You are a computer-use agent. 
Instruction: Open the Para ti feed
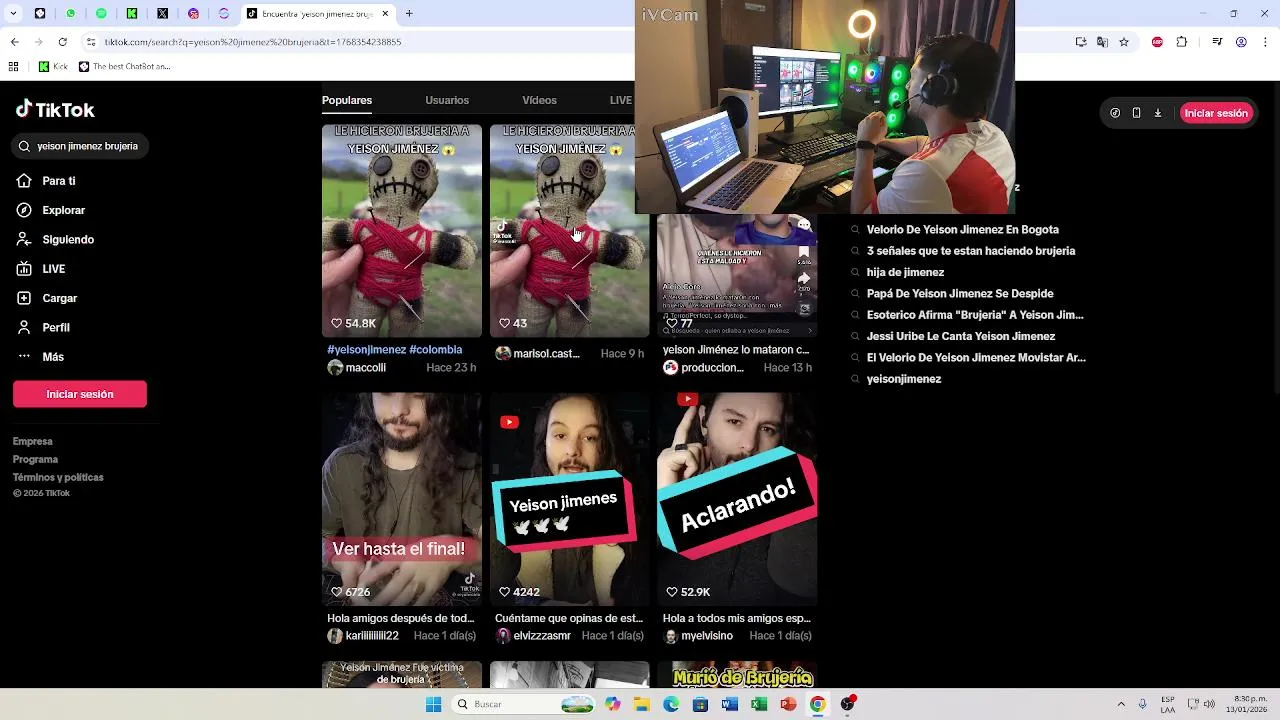click(x=46, y=181)
